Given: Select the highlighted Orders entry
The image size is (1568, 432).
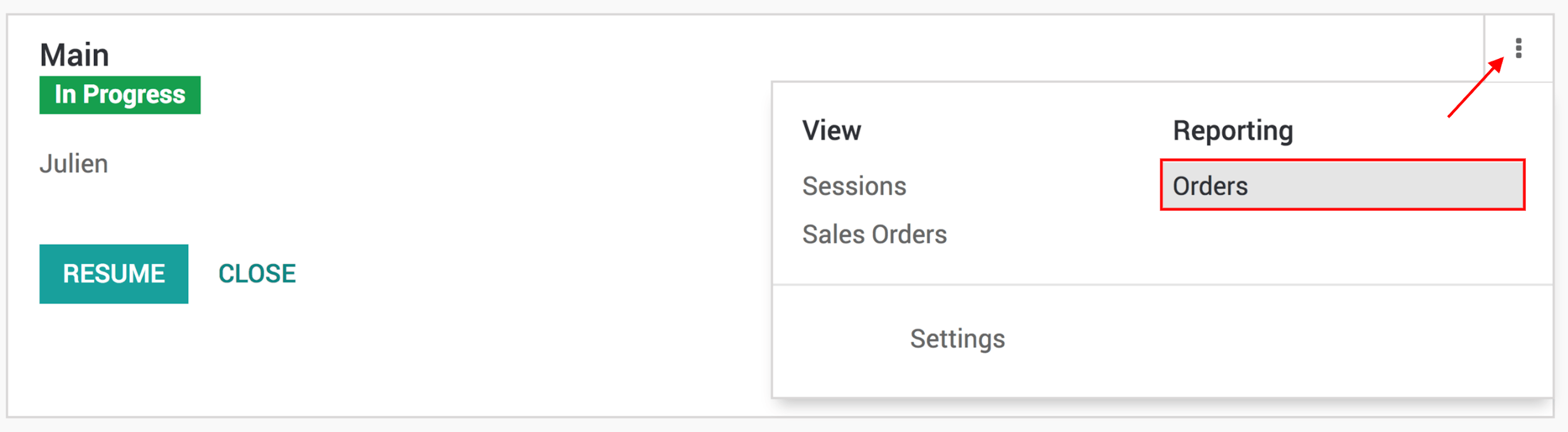Looking at the screenshot, I should point(1210,186).
